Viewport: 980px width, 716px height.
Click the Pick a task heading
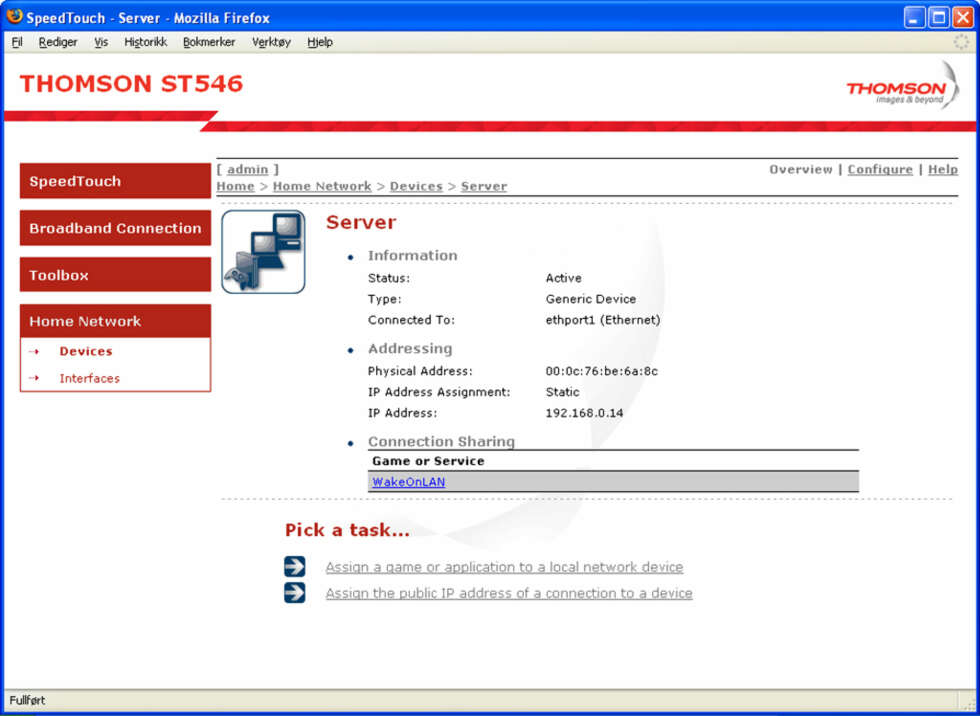pyautogui.click(x=347, y=530)
